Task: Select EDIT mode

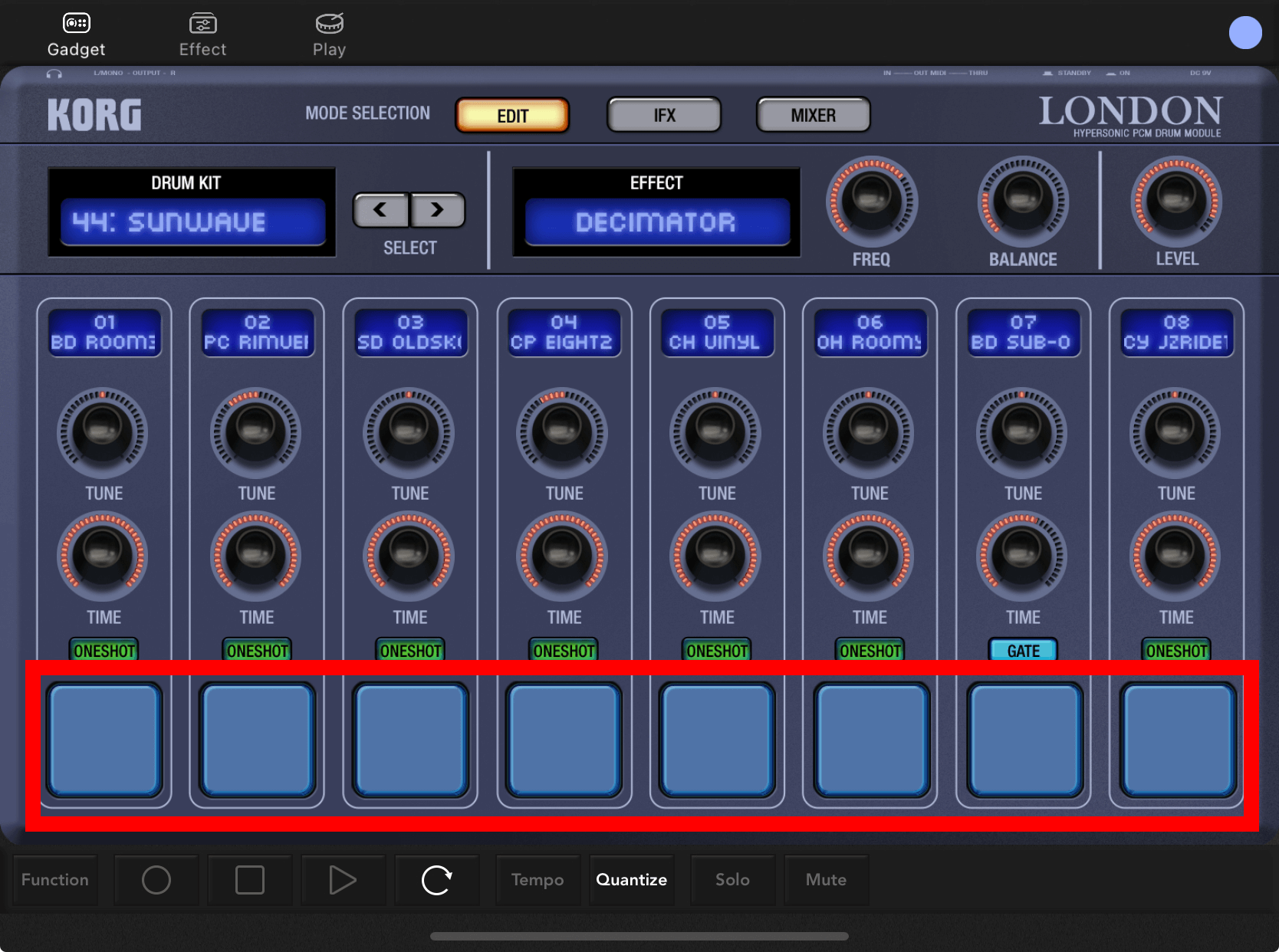Action: pyautogui.click(x=512, y=116)
